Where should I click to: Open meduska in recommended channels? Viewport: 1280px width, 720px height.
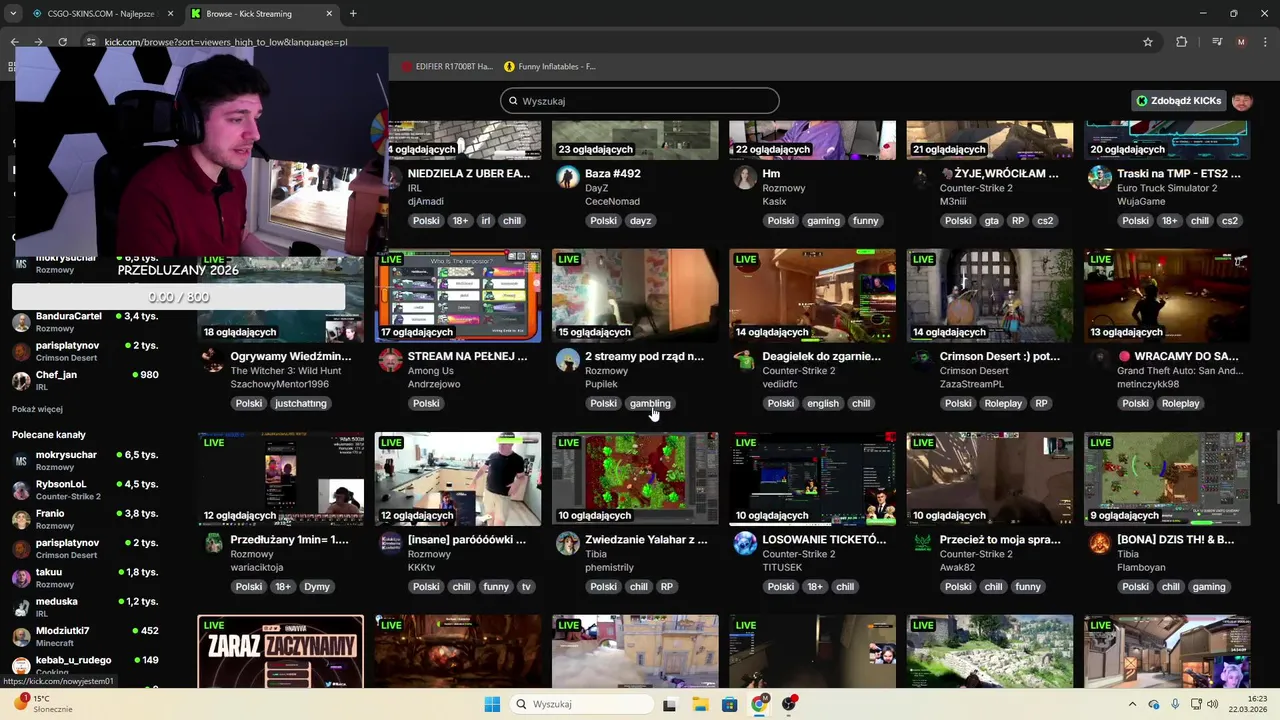[x=85, y=607]
